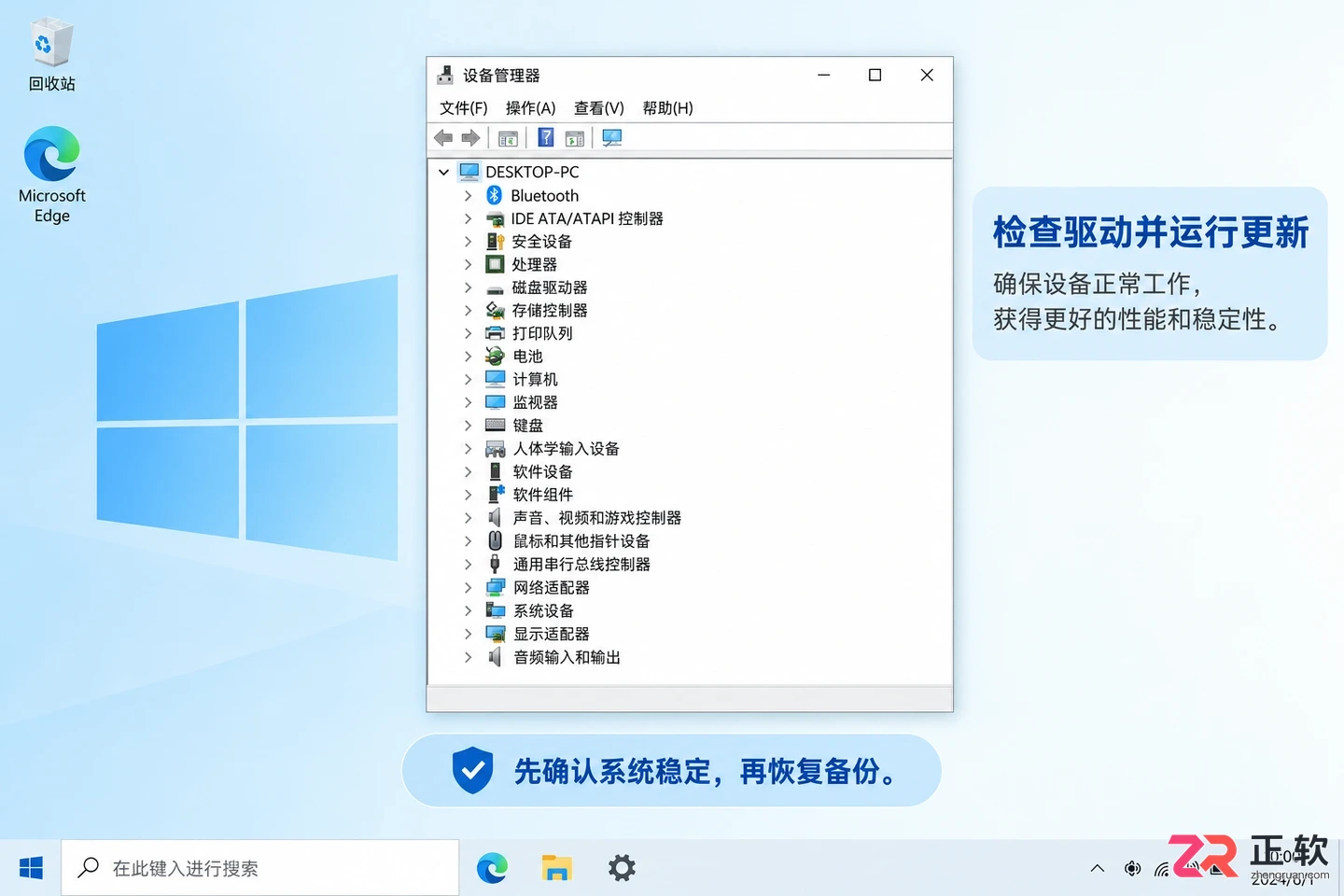The height and width of the screenshot is (896, 1344).
Task: Click the 电池 battery icon
Action: pos(495,356)
